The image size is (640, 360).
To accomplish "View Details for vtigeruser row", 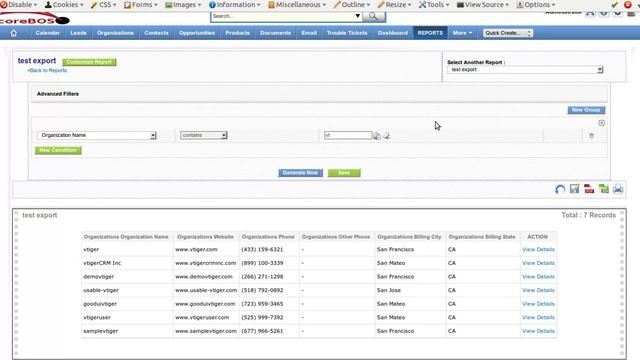I will (538, 318).
